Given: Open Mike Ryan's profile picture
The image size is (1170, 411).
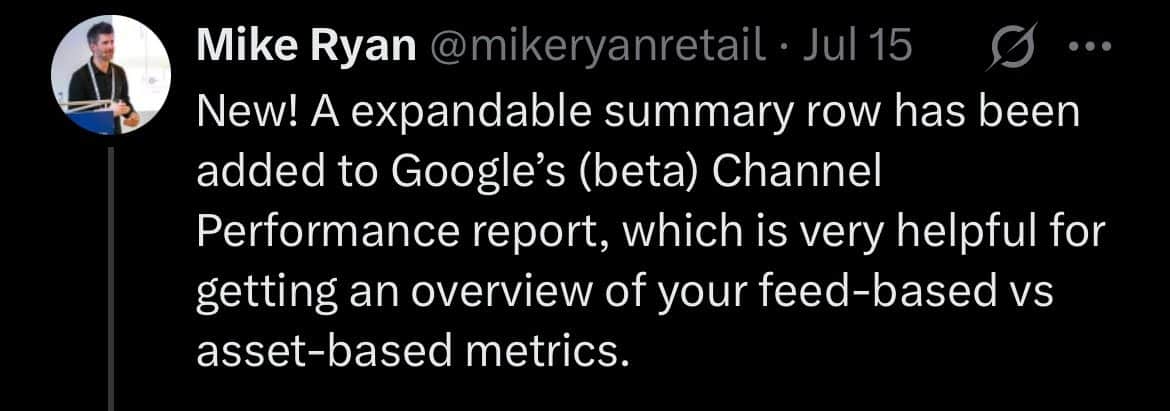Looking at the screenshot, I should 111,76.
